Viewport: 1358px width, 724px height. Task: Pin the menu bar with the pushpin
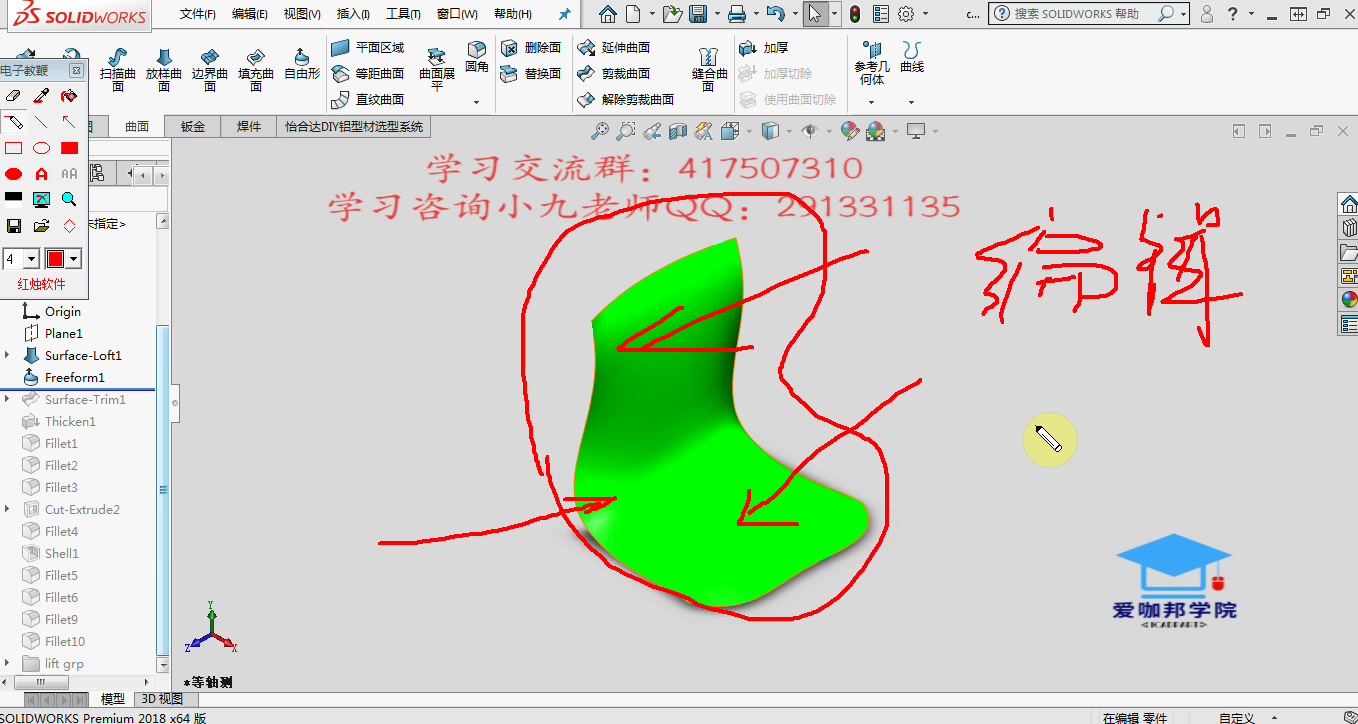pos(565,14)
